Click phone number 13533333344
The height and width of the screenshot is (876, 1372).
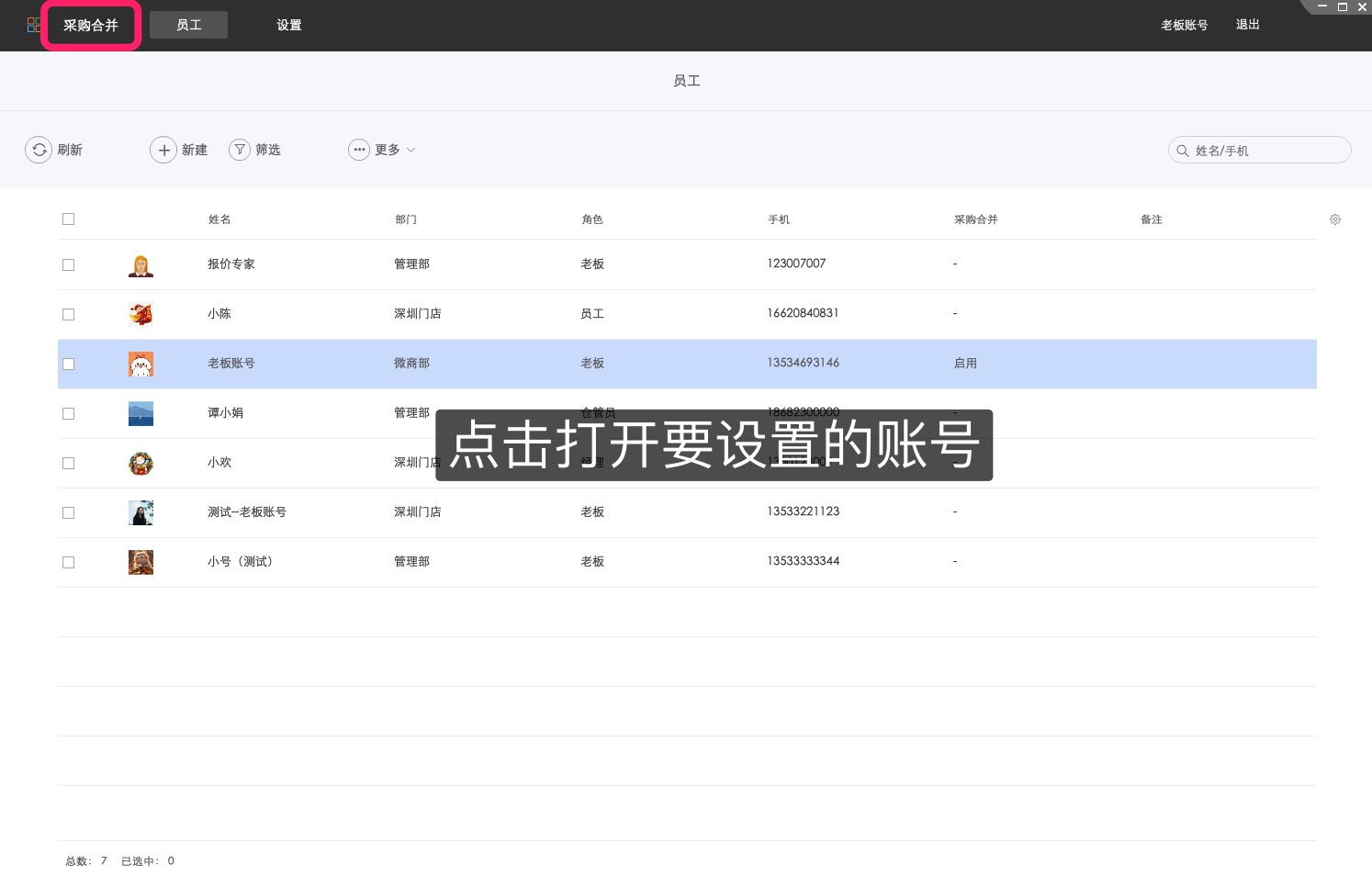pyautogui.click(x=804, y=561)
